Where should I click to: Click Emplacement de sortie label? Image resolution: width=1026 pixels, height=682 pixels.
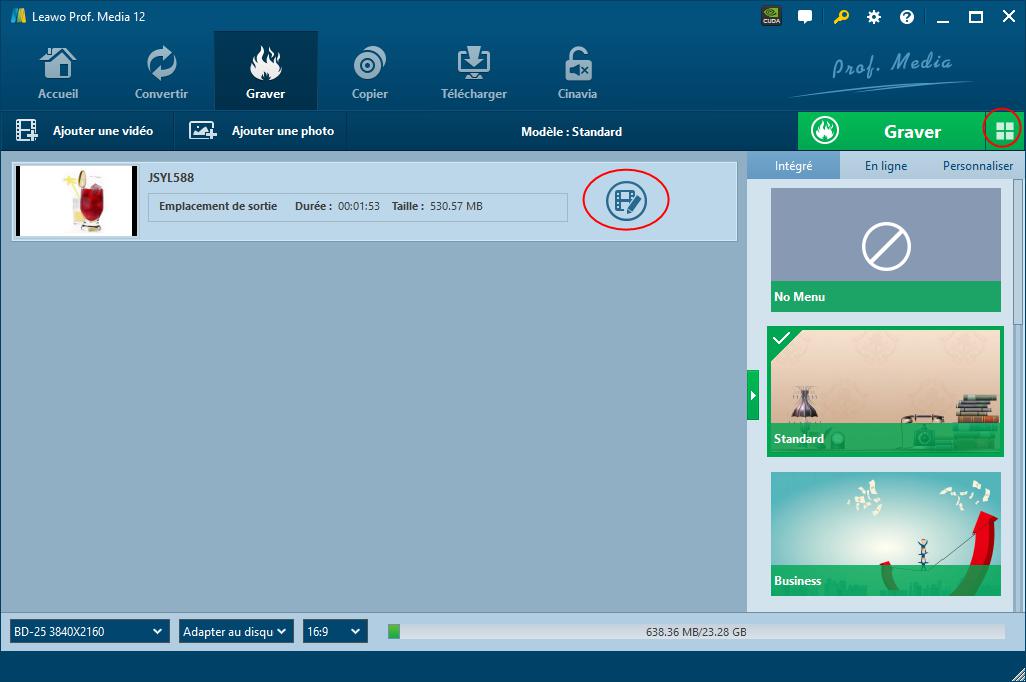coord(218,206)
